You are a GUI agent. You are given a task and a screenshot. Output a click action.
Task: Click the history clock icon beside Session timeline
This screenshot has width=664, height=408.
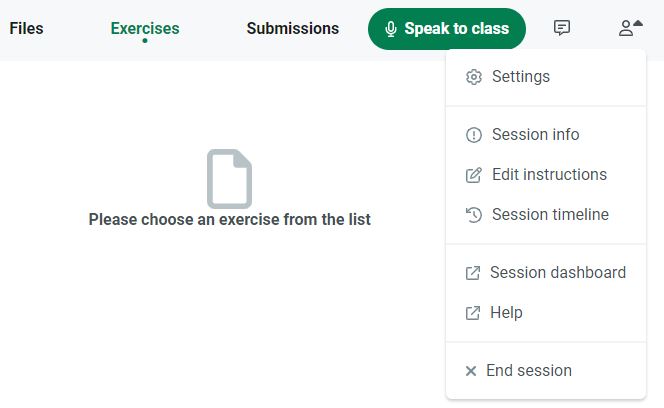coord(474,215)
